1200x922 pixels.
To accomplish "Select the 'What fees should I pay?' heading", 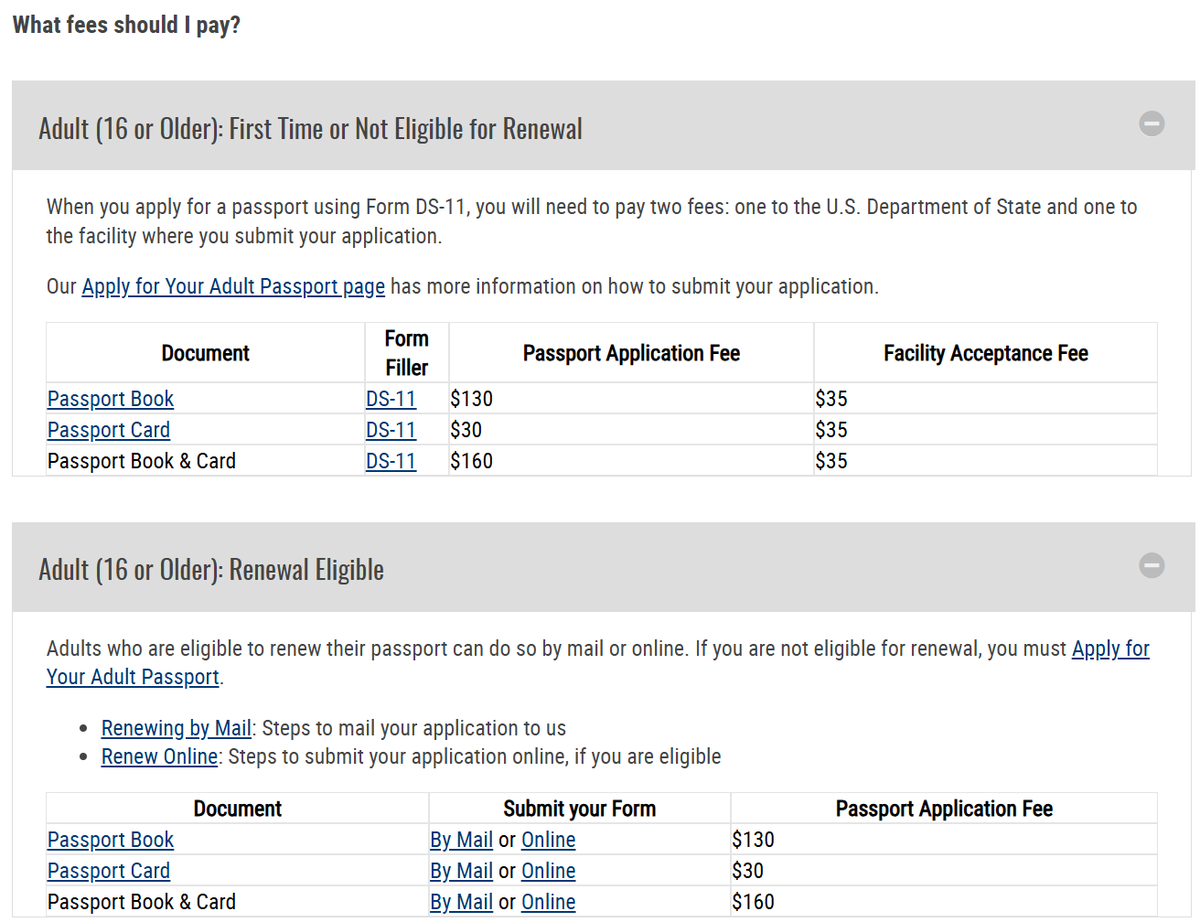I will 126,25.
